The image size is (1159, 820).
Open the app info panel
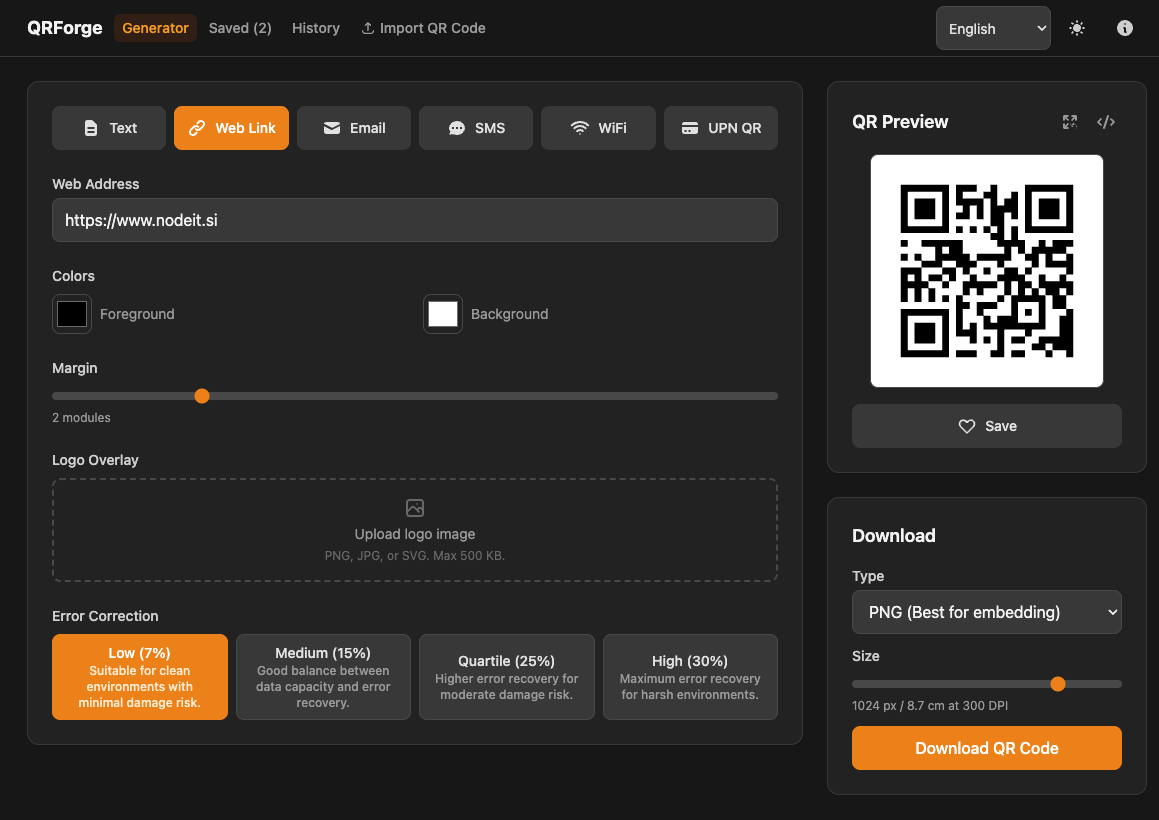[1124, 28]
